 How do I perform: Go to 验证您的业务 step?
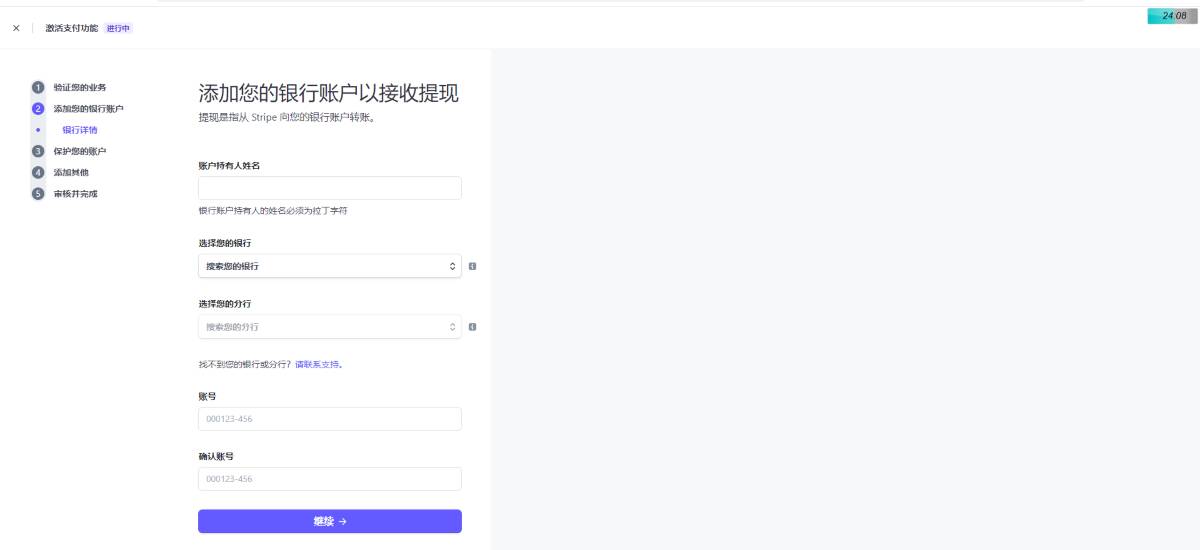click(80, 87)
